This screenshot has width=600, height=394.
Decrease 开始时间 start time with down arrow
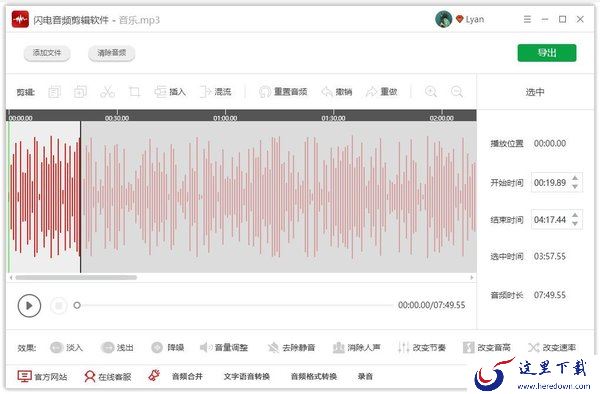pyautogui.click(x=575, y=186)
